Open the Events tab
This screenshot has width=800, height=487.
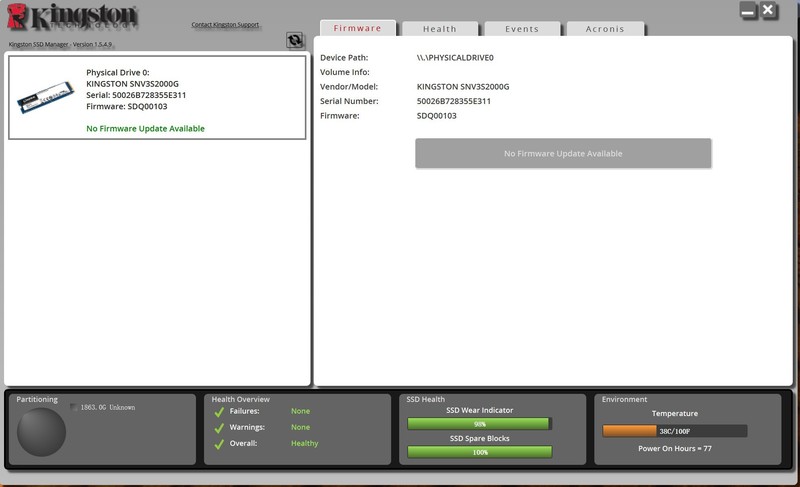pos(522,29)
